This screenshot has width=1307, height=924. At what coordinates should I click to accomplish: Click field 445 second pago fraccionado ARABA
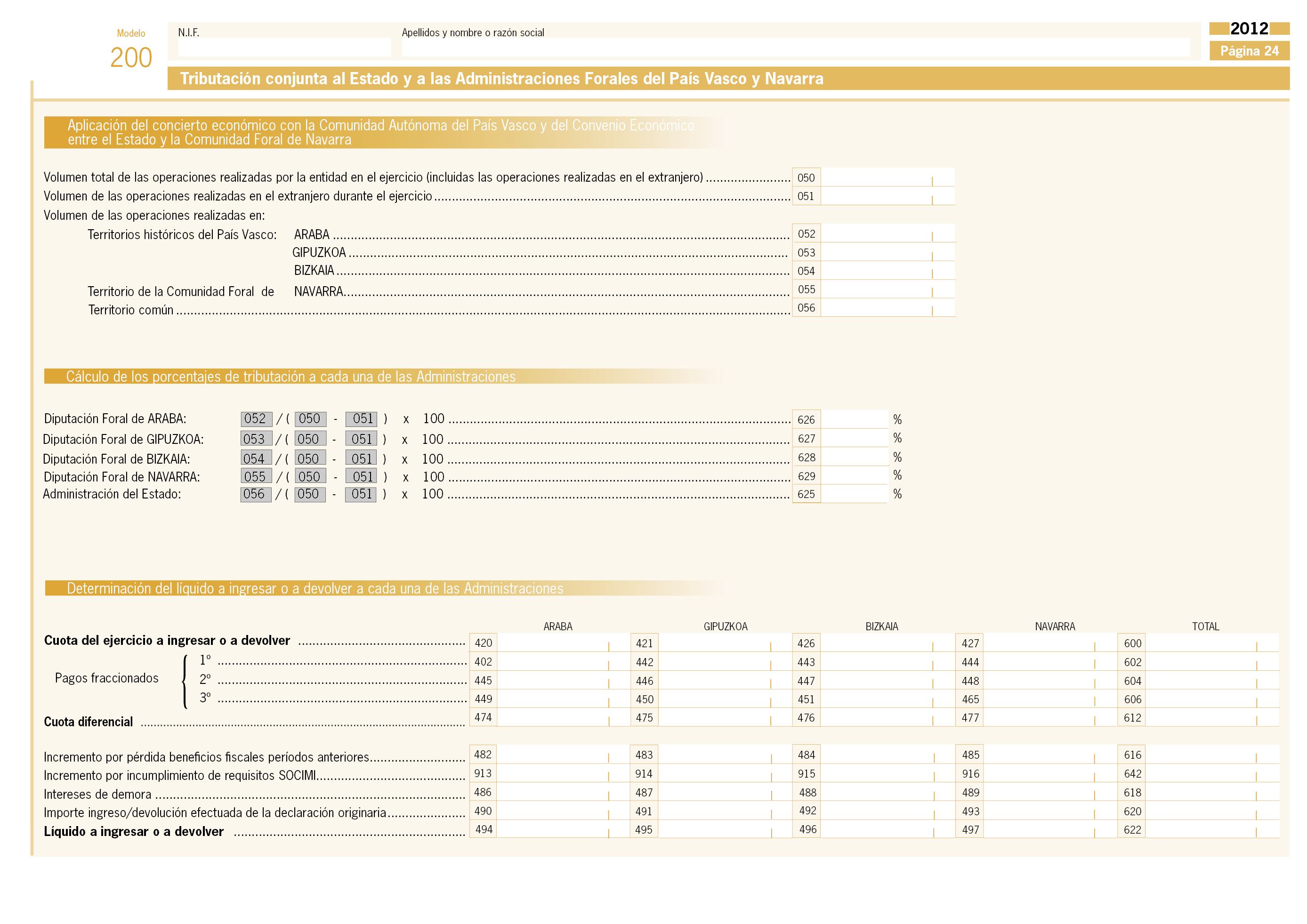pyautogui.click(x=563, y=681)
